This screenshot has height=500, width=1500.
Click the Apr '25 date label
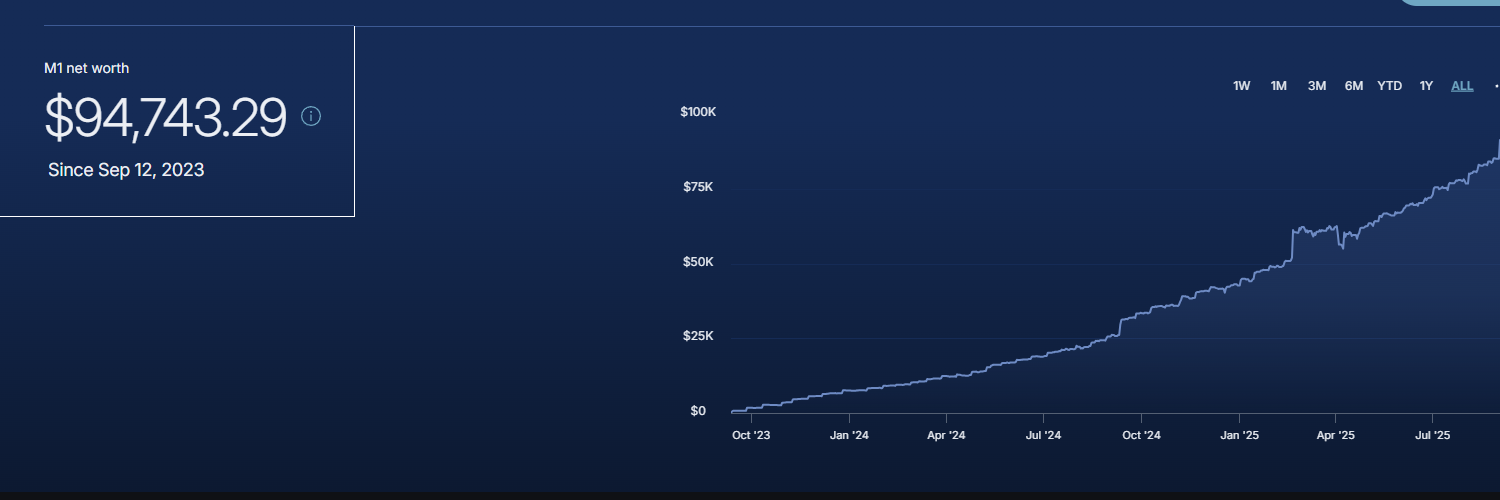(1335, 436)
